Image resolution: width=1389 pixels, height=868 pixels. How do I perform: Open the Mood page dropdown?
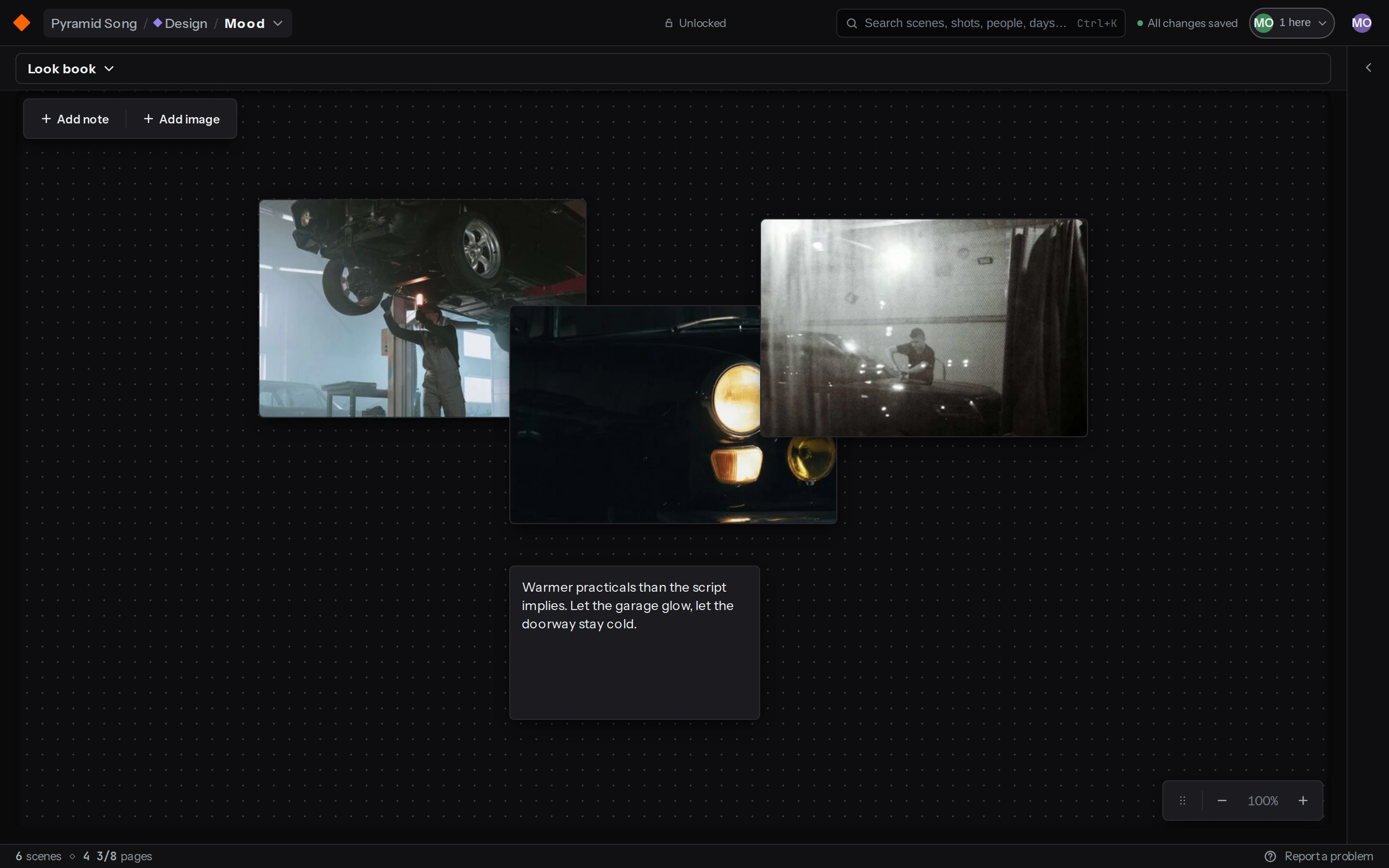pyautogui.click(x=254, y=24)
